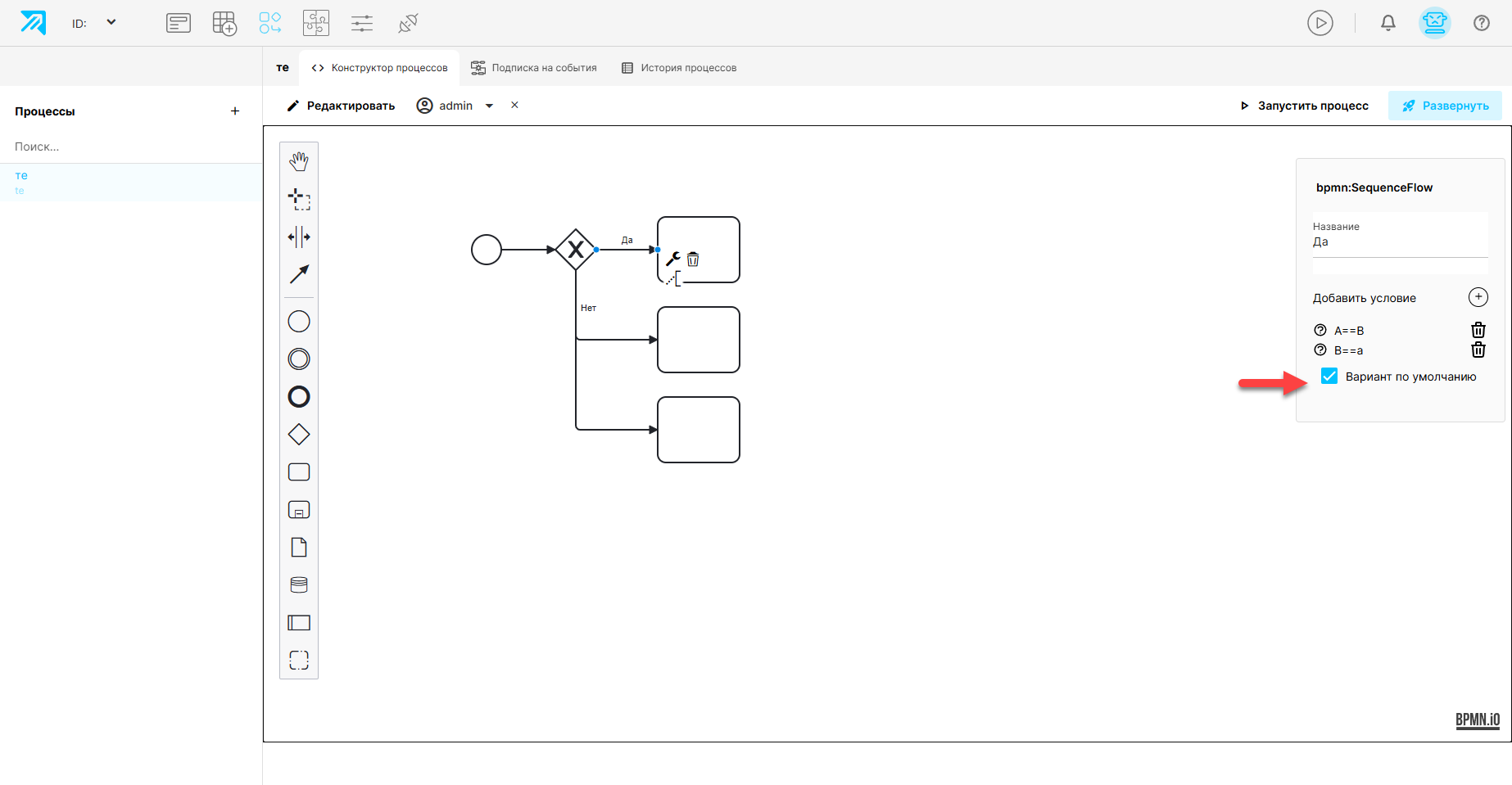Click 'Запустить процесс' button
The height and width of the screenshot is (785, 1512).
(x=1304, y=106)
